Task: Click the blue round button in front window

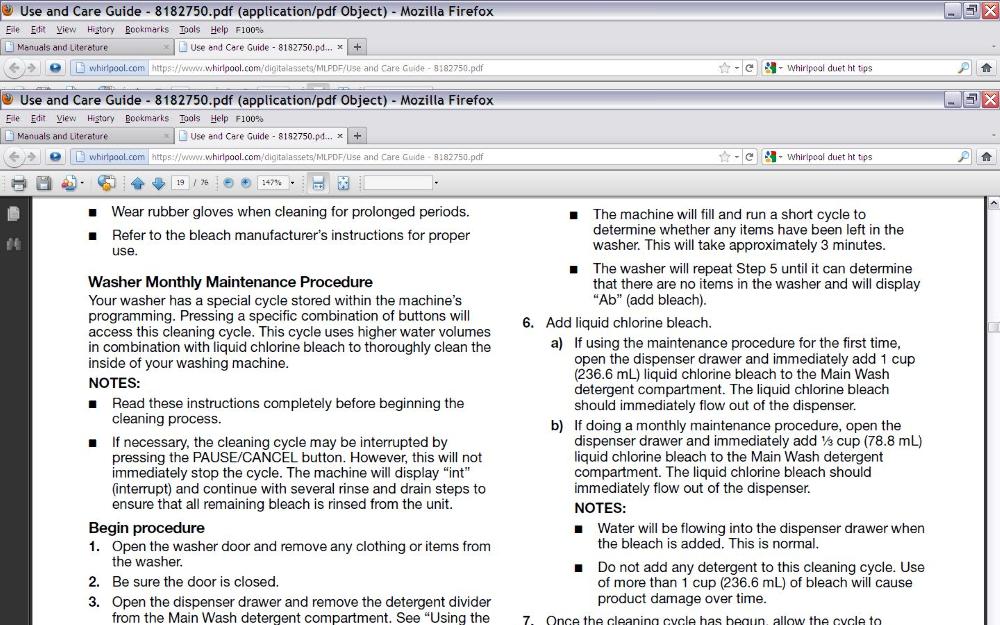Action: (x=55, y=157)
